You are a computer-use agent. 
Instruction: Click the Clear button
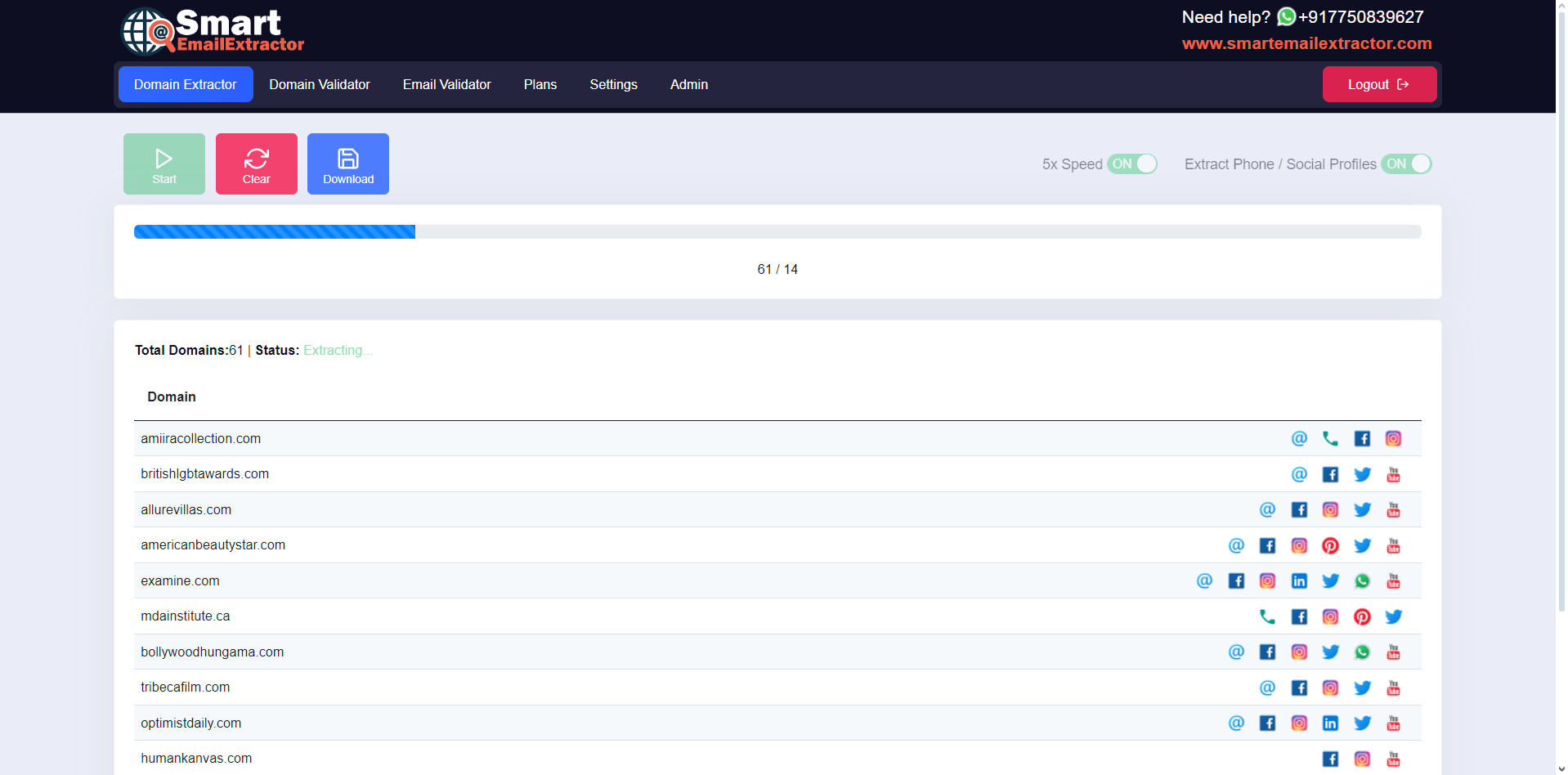(x=257, y=164)
